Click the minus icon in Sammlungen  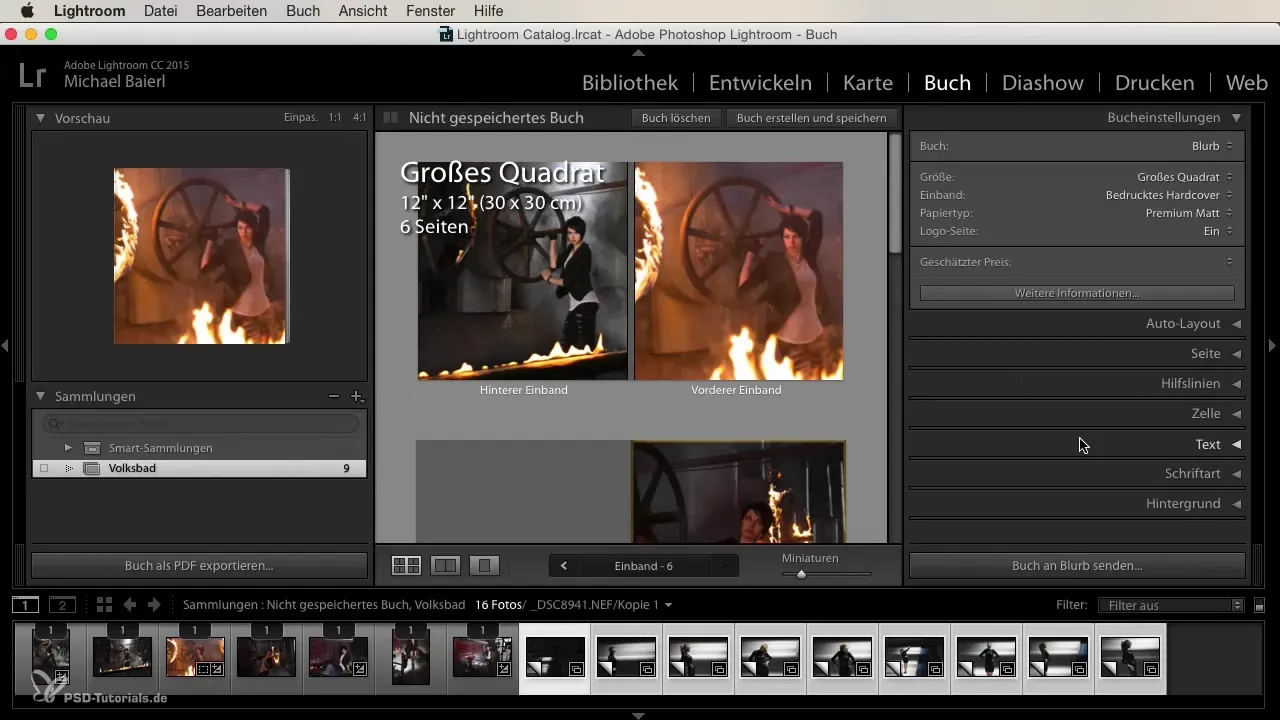pyautogui.click(x=334, y=397)
